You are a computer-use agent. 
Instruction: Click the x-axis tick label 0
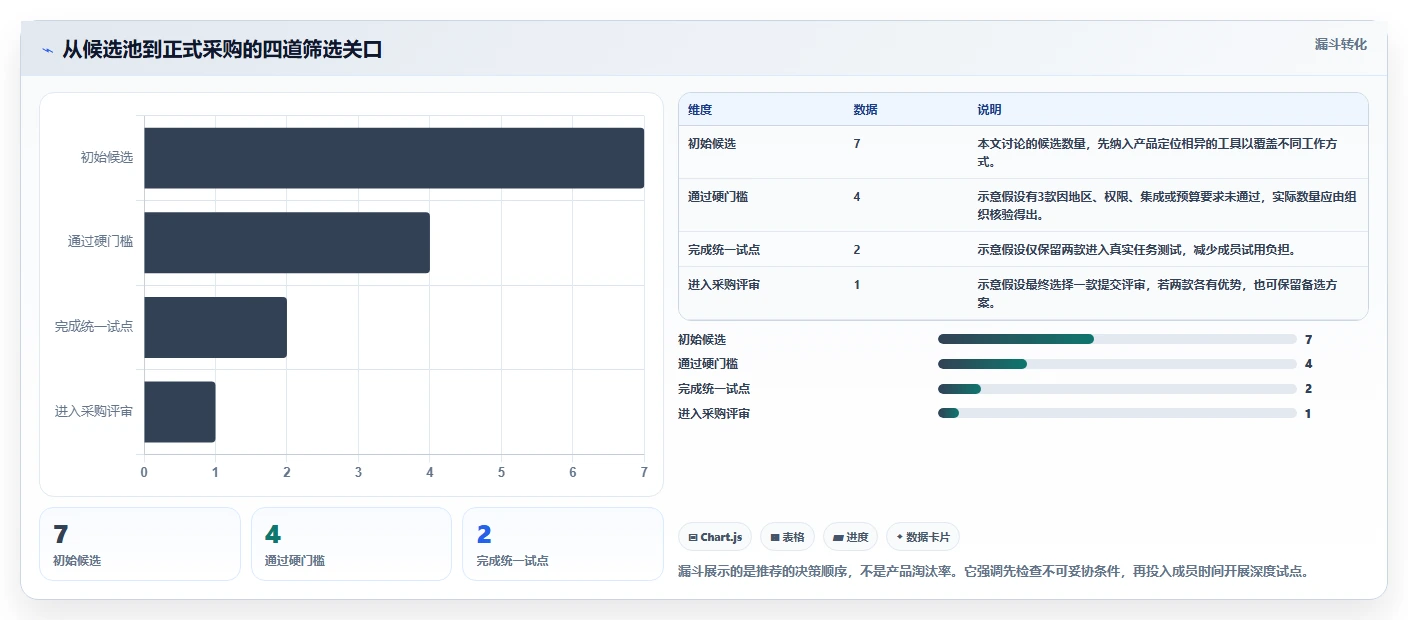click(144, 472)
